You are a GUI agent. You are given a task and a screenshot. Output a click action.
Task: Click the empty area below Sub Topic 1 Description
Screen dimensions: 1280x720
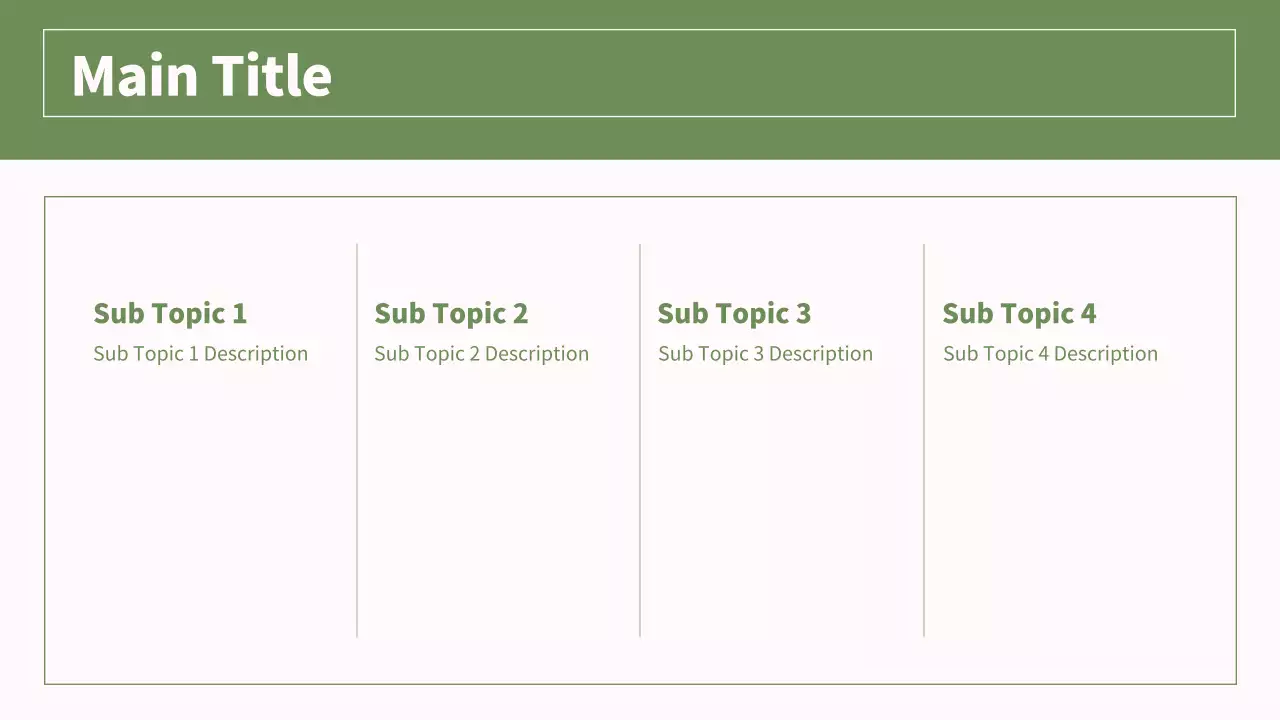click(200, 500)
